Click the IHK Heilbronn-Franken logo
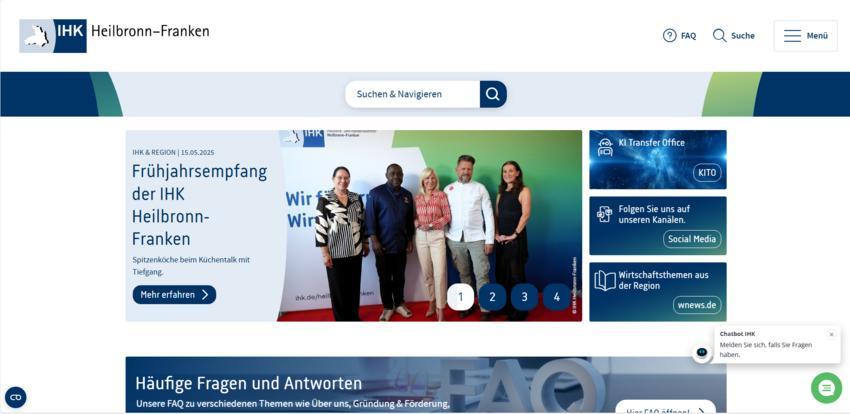The width and height of the screenshot is (850, 414). [114, 35]
